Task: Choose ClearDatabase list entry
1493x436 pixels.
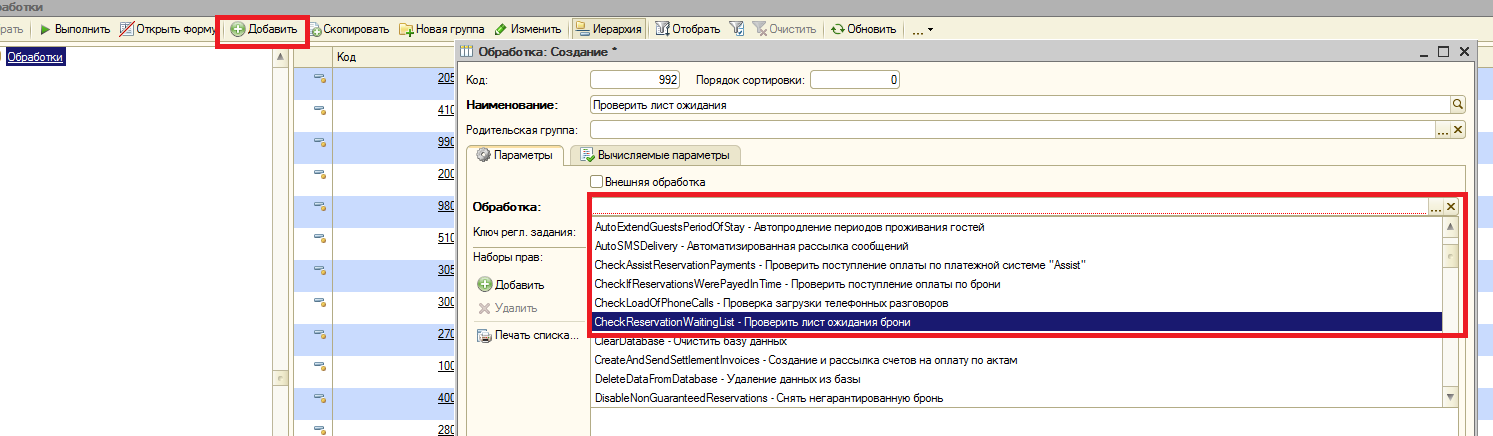Action: click(1016, 341)
